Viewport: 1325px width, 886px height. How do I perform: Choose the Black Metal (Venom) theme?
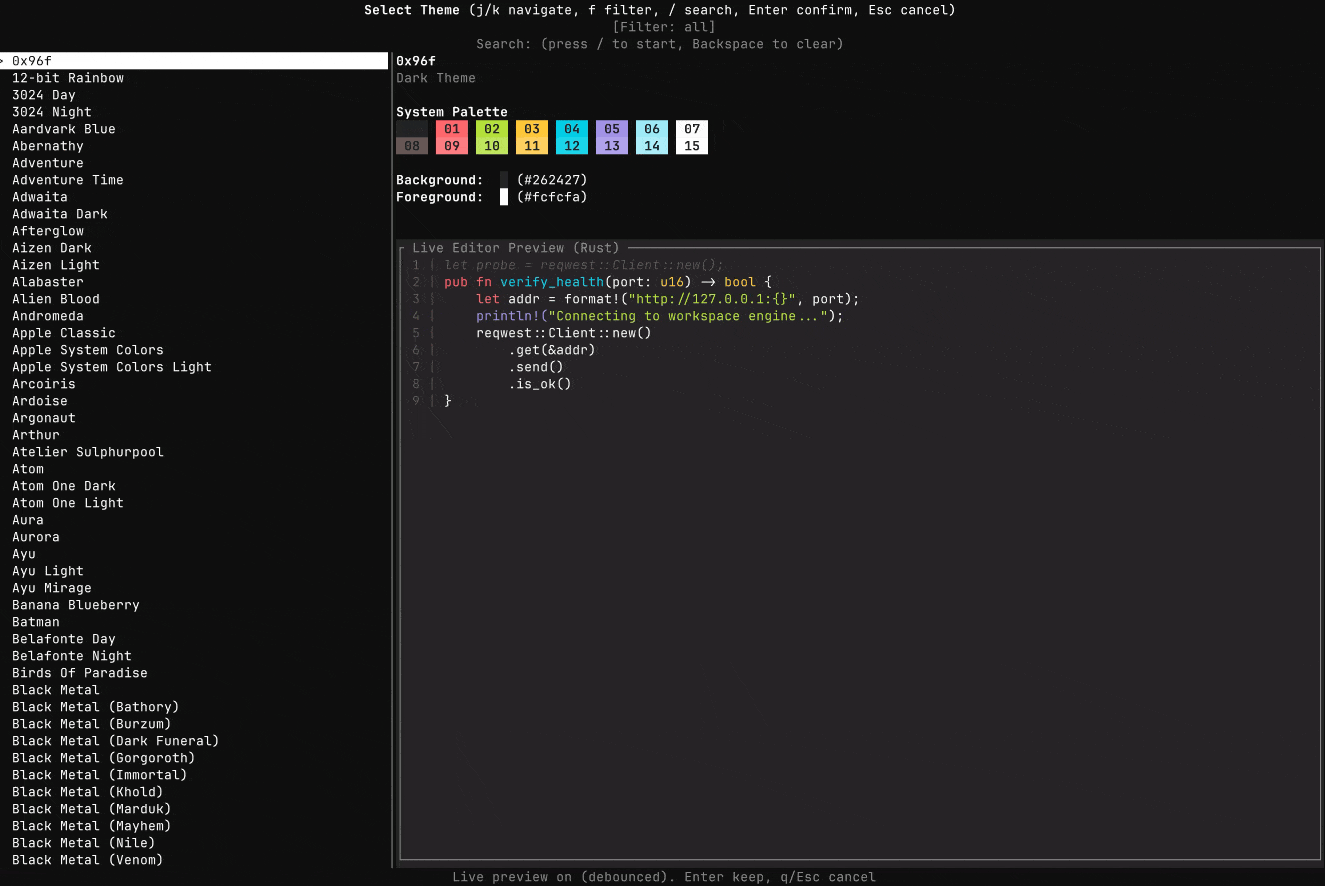88,860
